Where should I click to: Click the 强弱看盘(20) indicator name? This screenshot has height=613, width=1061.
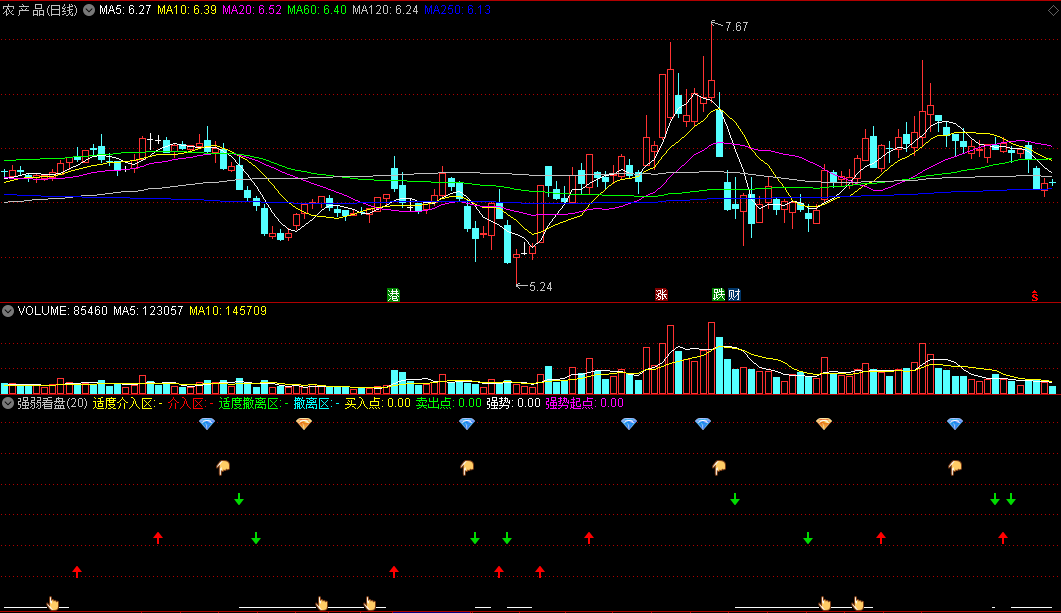point(53,403)
